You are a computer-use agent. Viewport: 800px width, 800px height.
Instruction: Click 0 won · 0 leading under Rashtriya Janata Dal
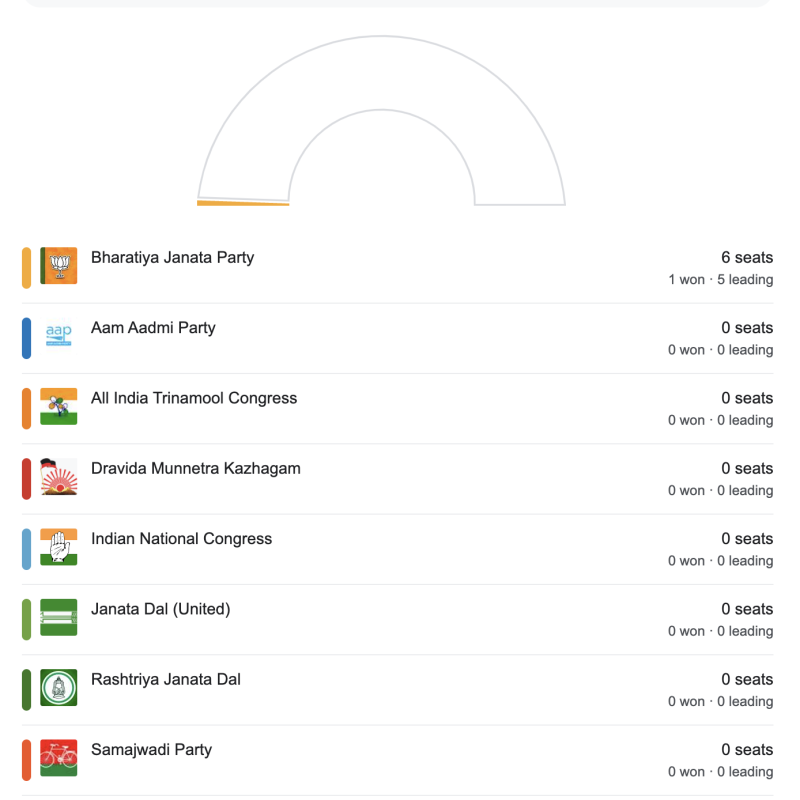coord(719,701)
